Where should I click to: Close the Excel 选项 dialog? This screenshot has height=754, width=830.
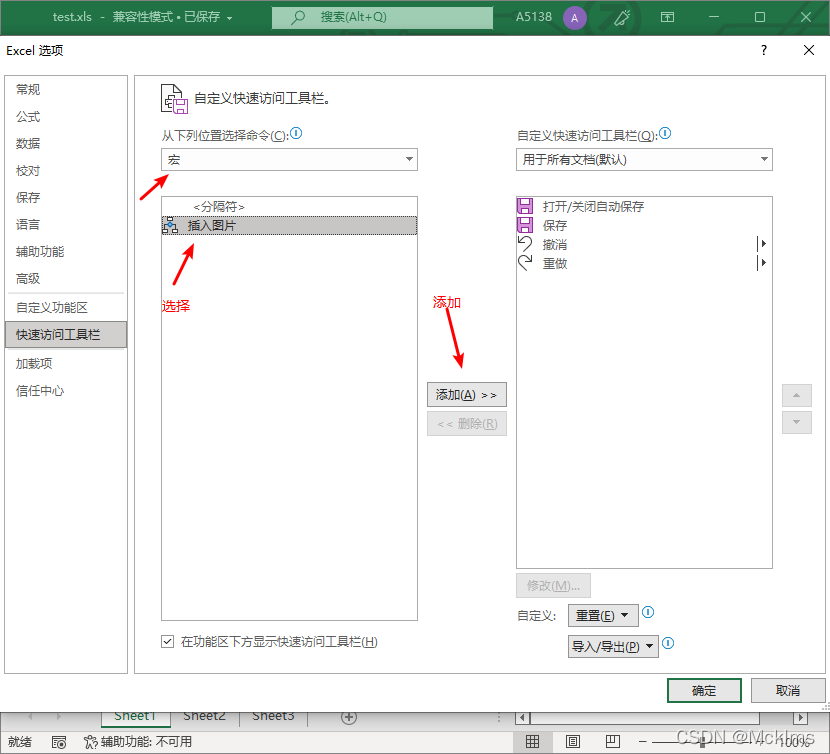[809, 50]
